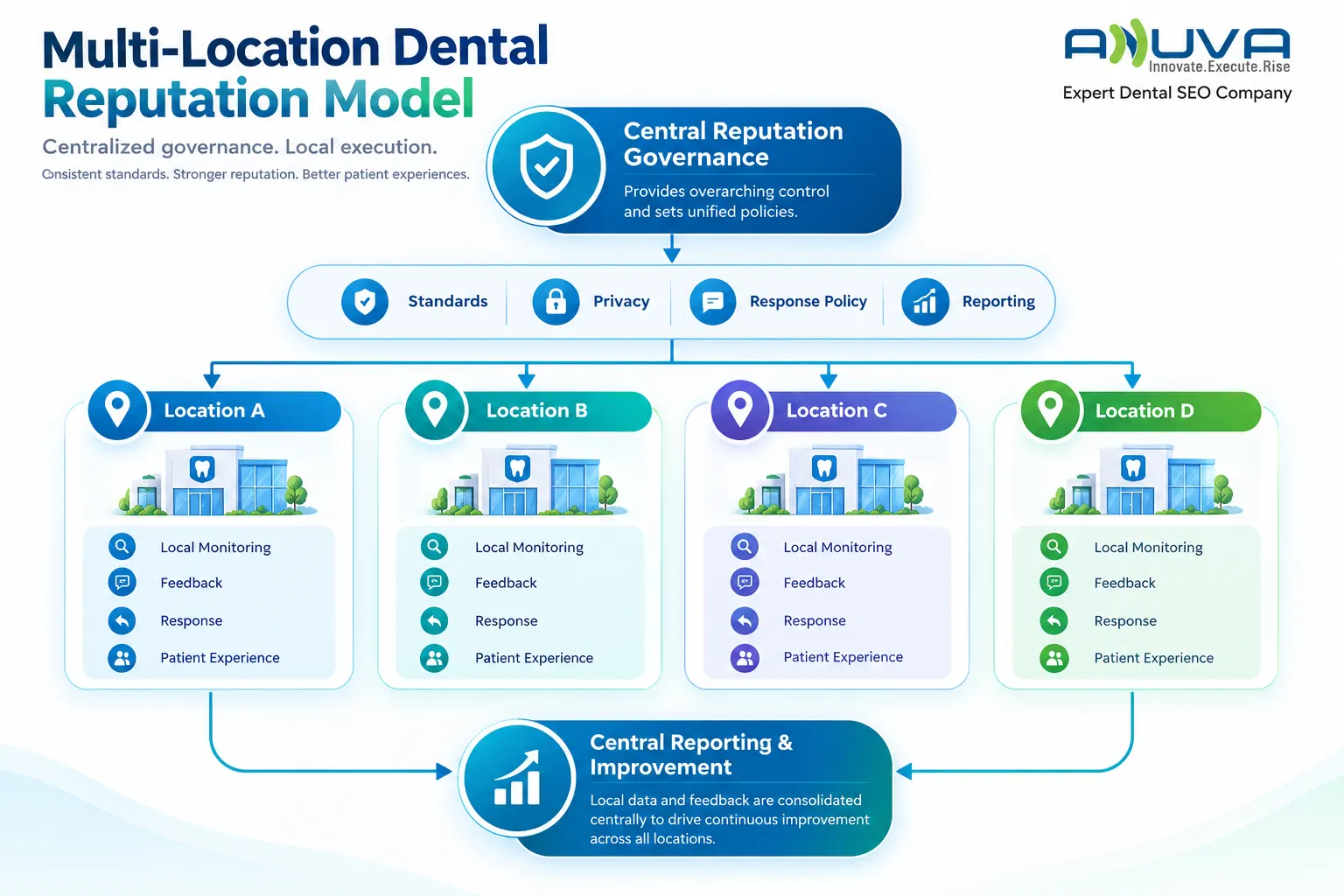1344x896 pixels.
Task: Select the "Location D" header text
Action: pyautogui.click(x=1144, y=410)
